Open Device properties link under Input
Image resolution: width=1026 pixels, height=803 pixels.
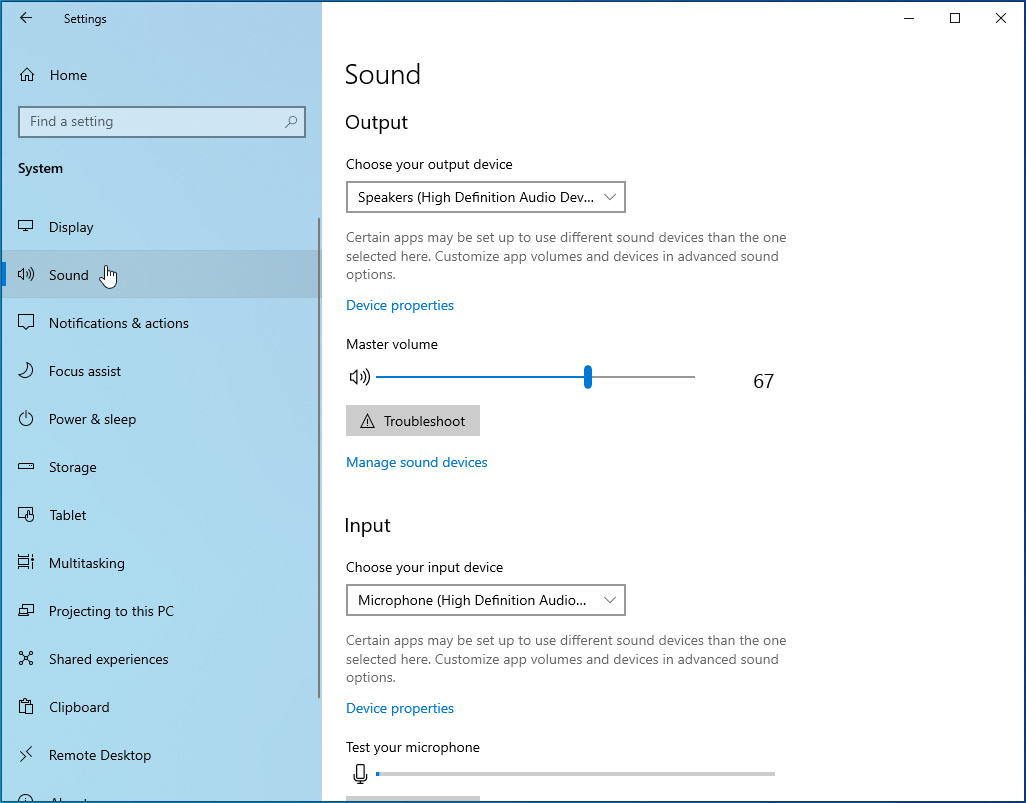tap(399, 708)
